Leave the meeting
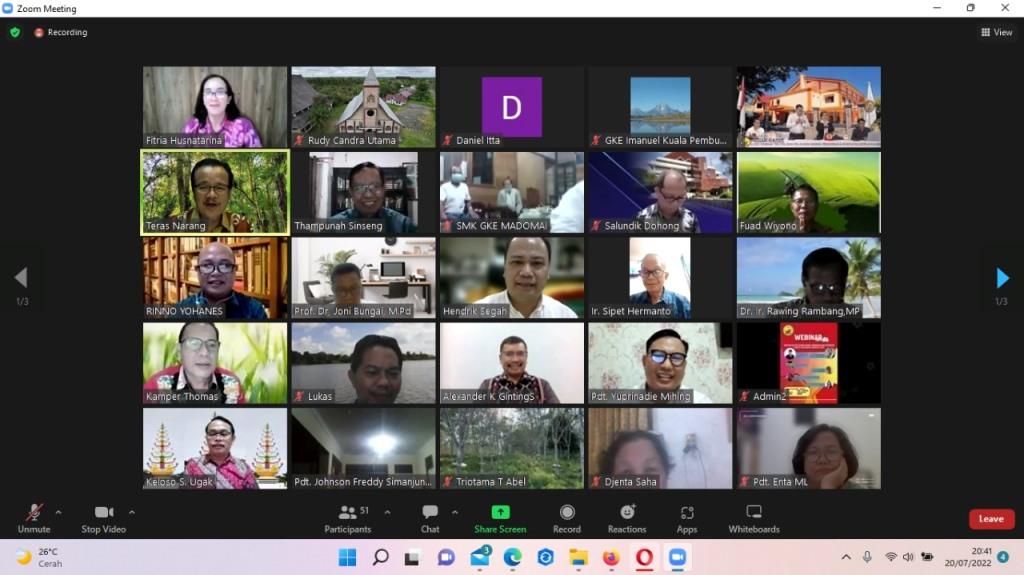 click(x=991, y=519)
